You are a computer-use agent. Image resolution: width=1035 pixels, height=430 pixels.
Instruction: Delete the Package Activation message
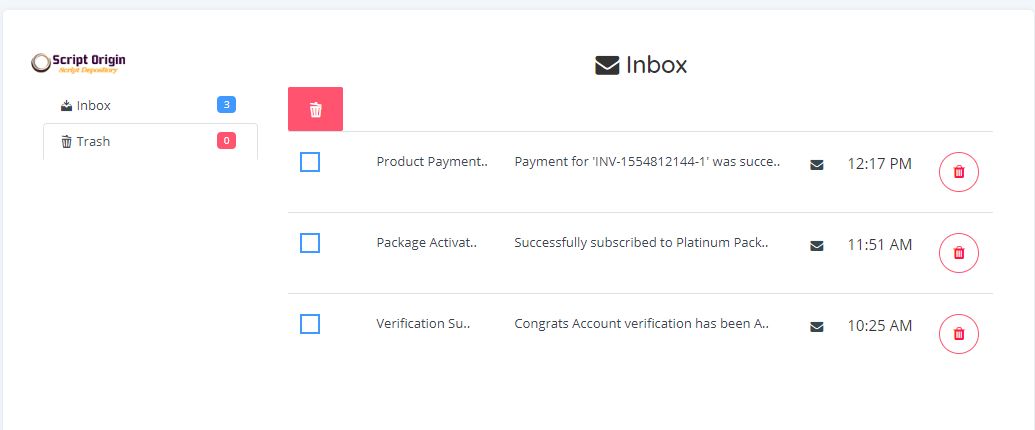point(959,253)
